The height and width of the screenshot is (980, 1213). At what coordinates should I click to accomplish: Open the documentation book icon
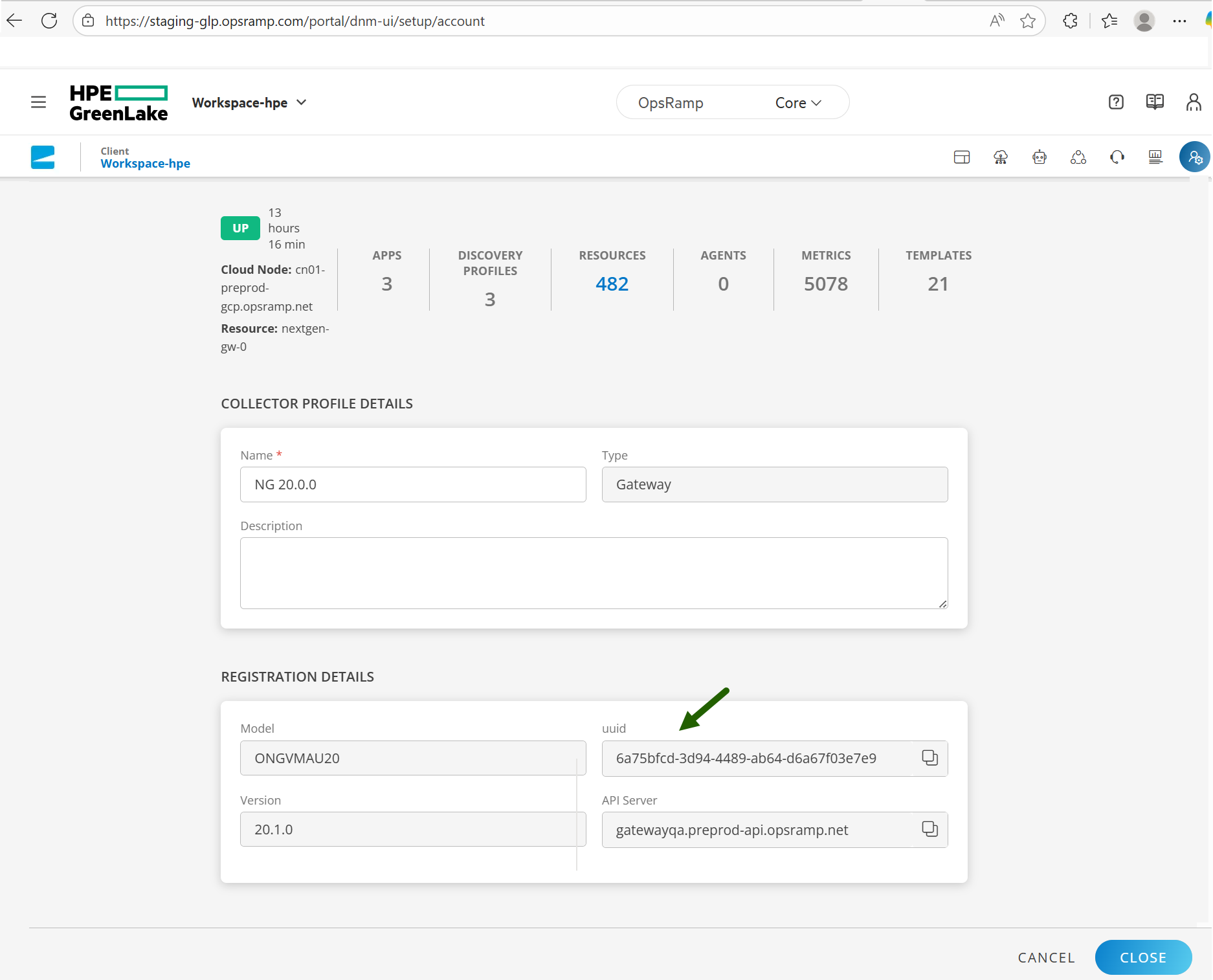[1155, 102]
